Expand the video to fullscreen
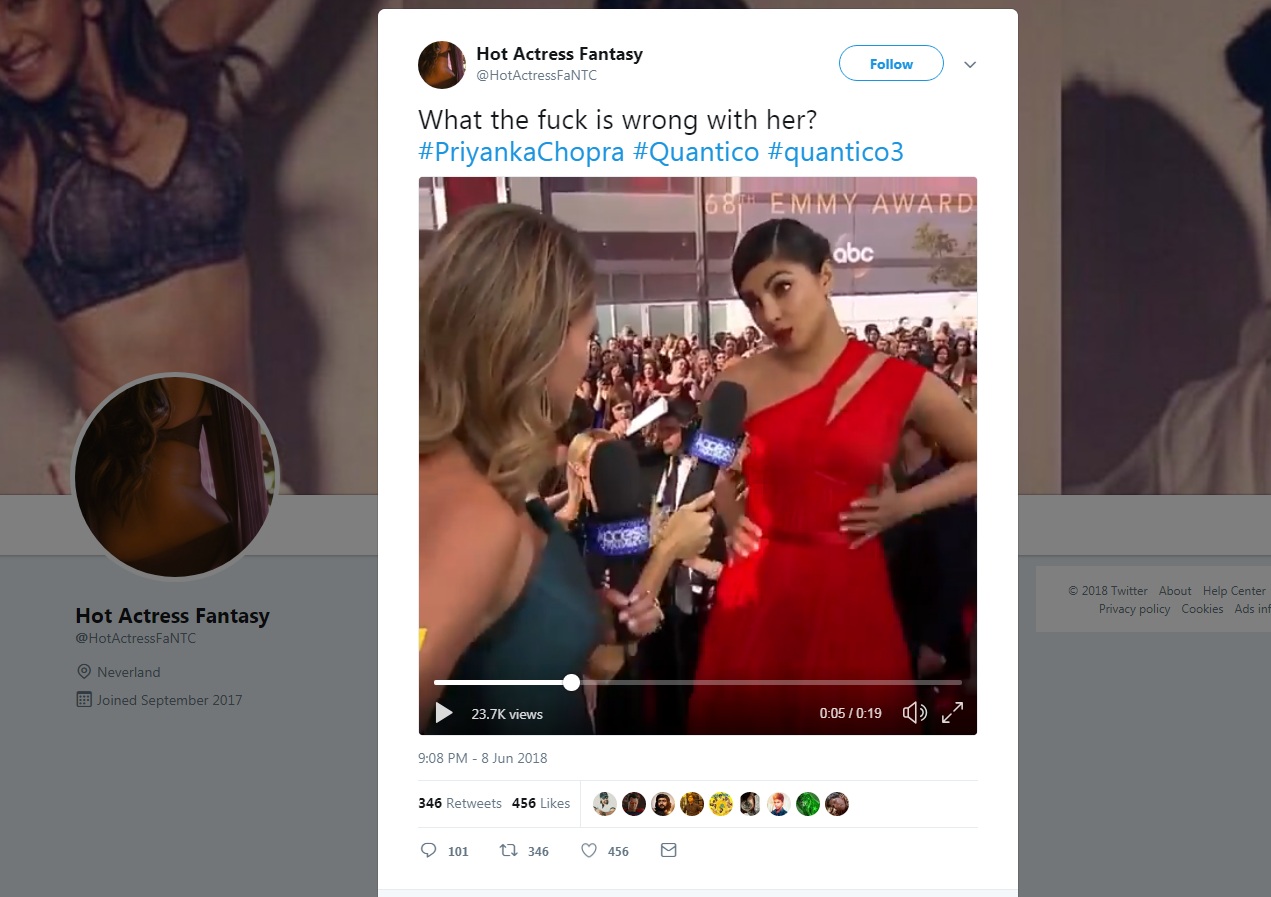This screenshot has width=1271, height=897. [952, 713]
